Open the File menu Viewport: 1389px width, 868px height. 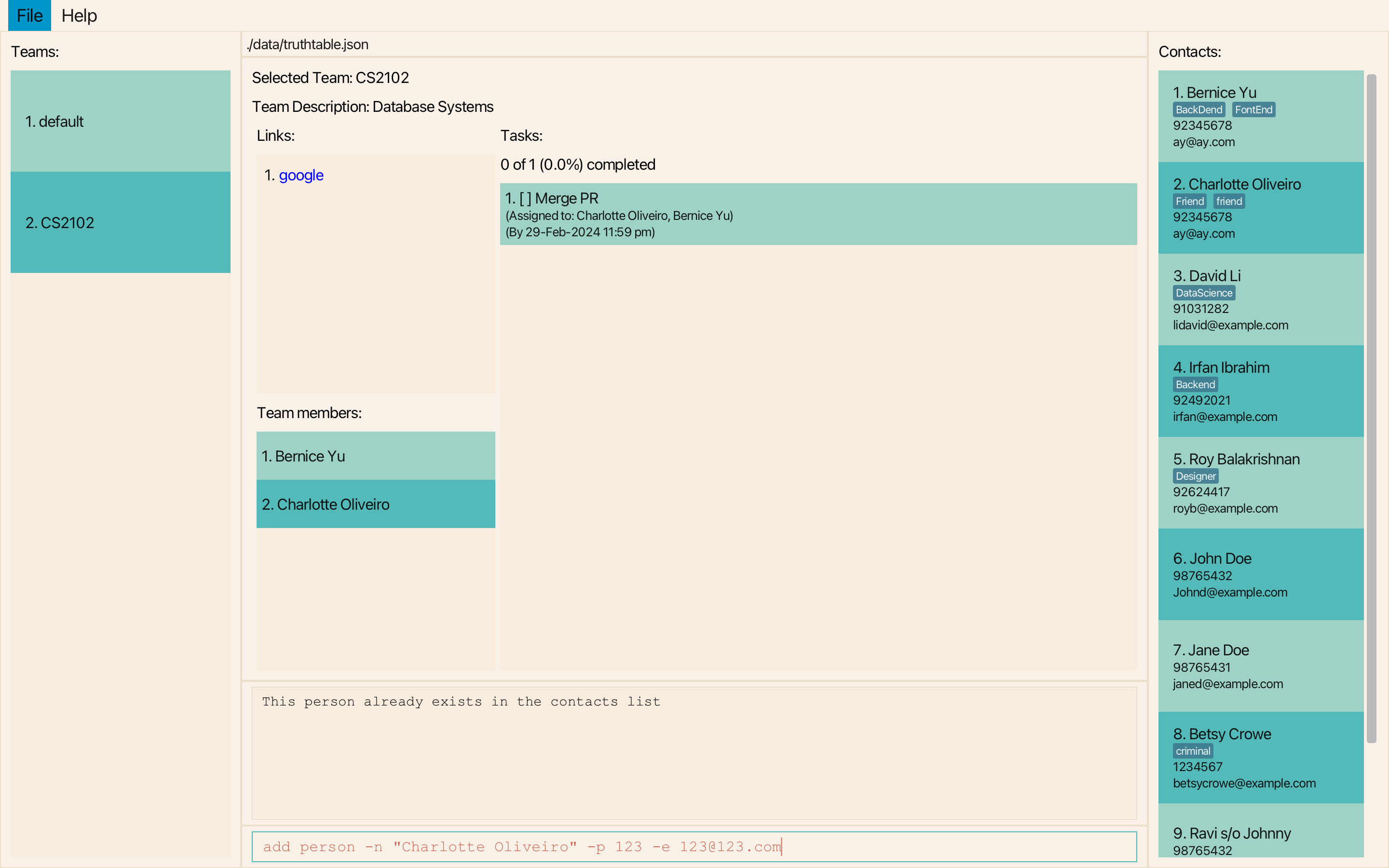[29, 15]
